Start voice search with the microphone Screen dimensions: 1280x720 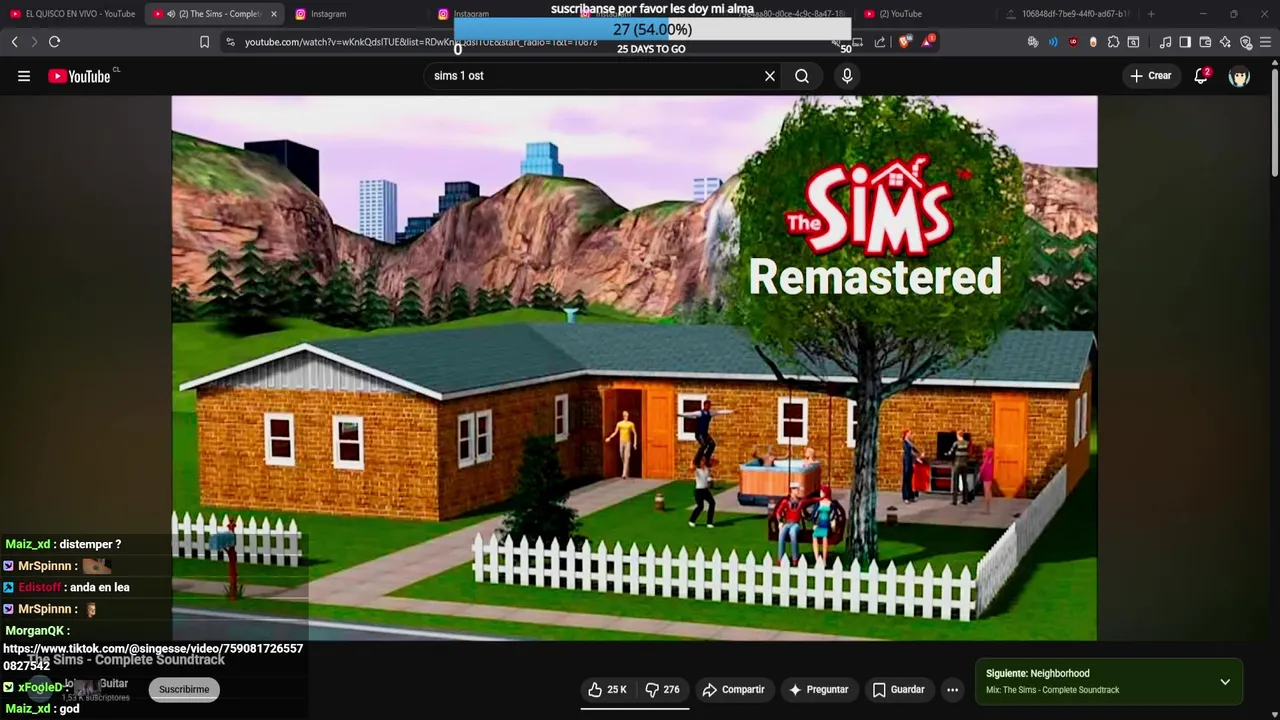pyautogui.click(x=847, y=76)
